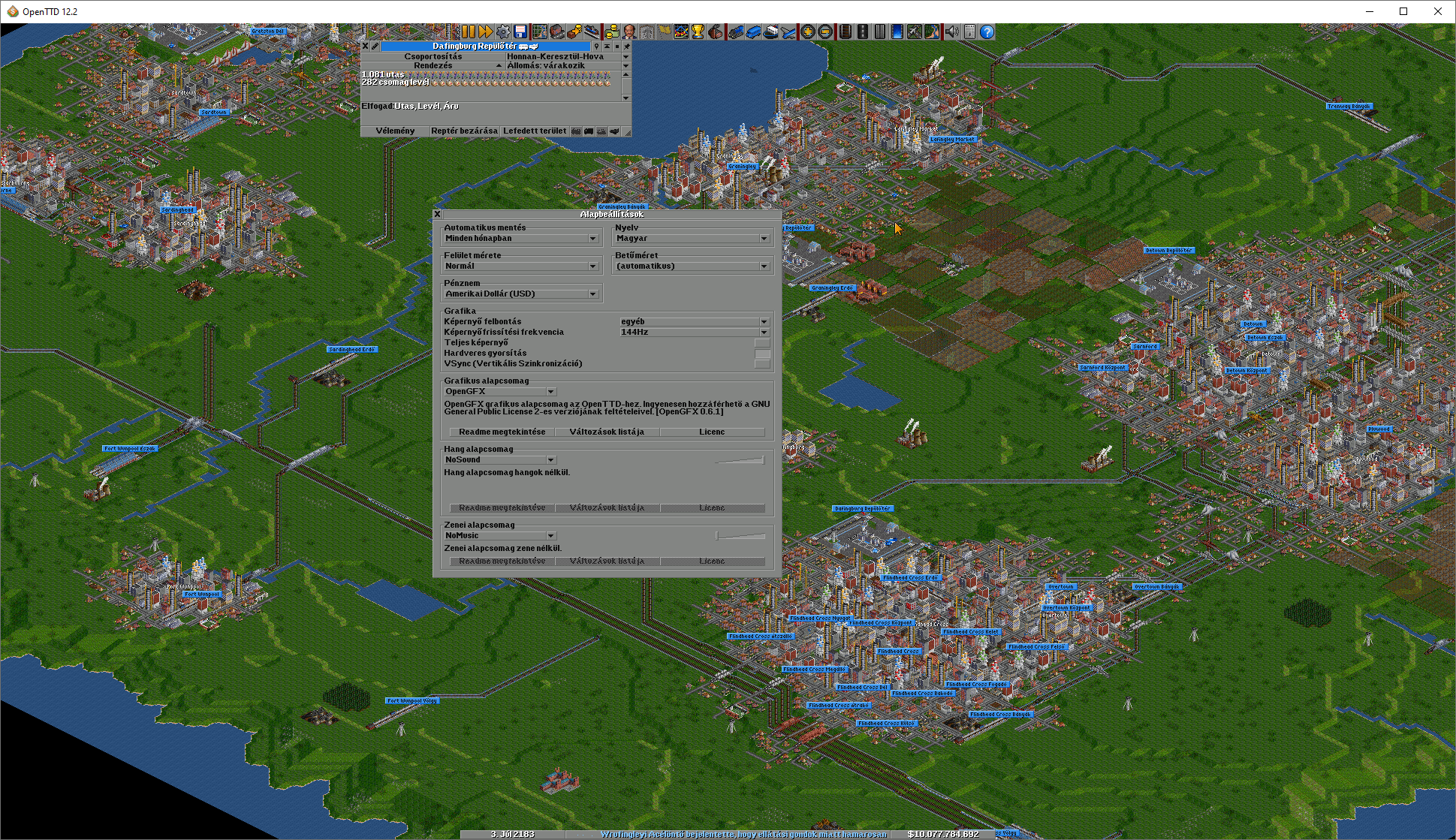Click the Dafingburg Repülőtér map sign

863,508
